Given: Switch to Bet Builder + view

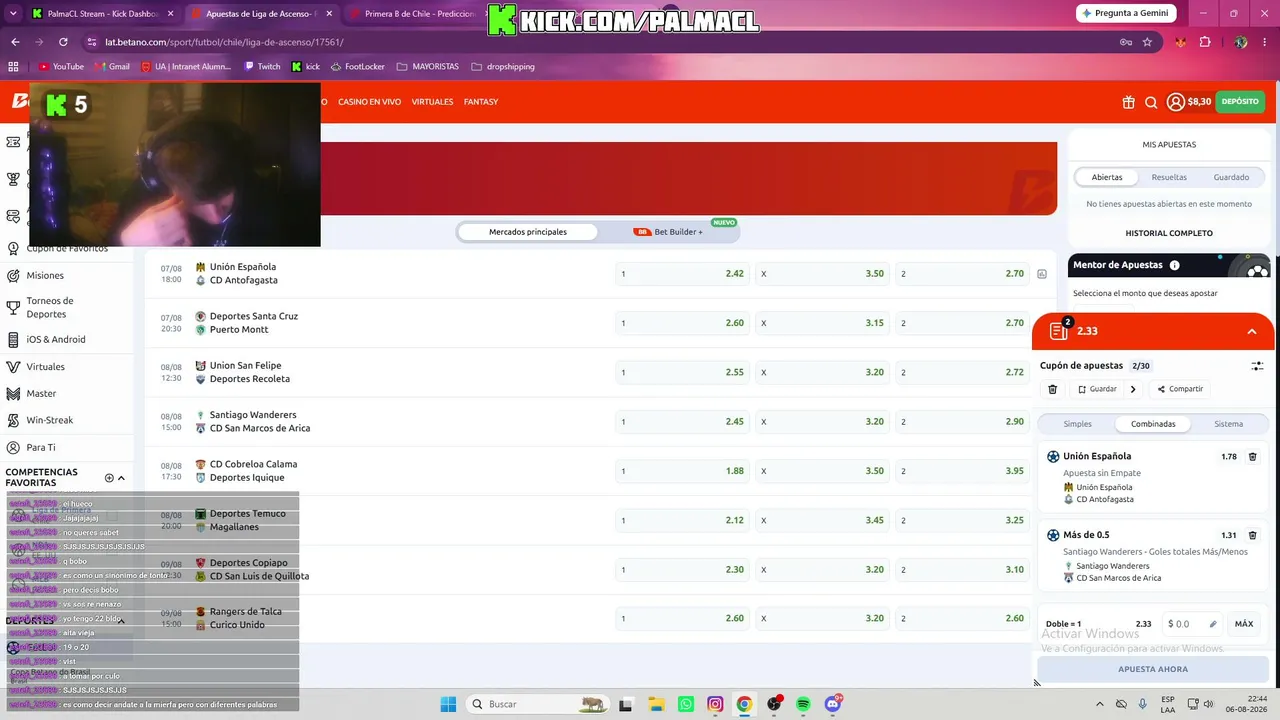Looking at the screenshot, I should [x=668, y=232].
